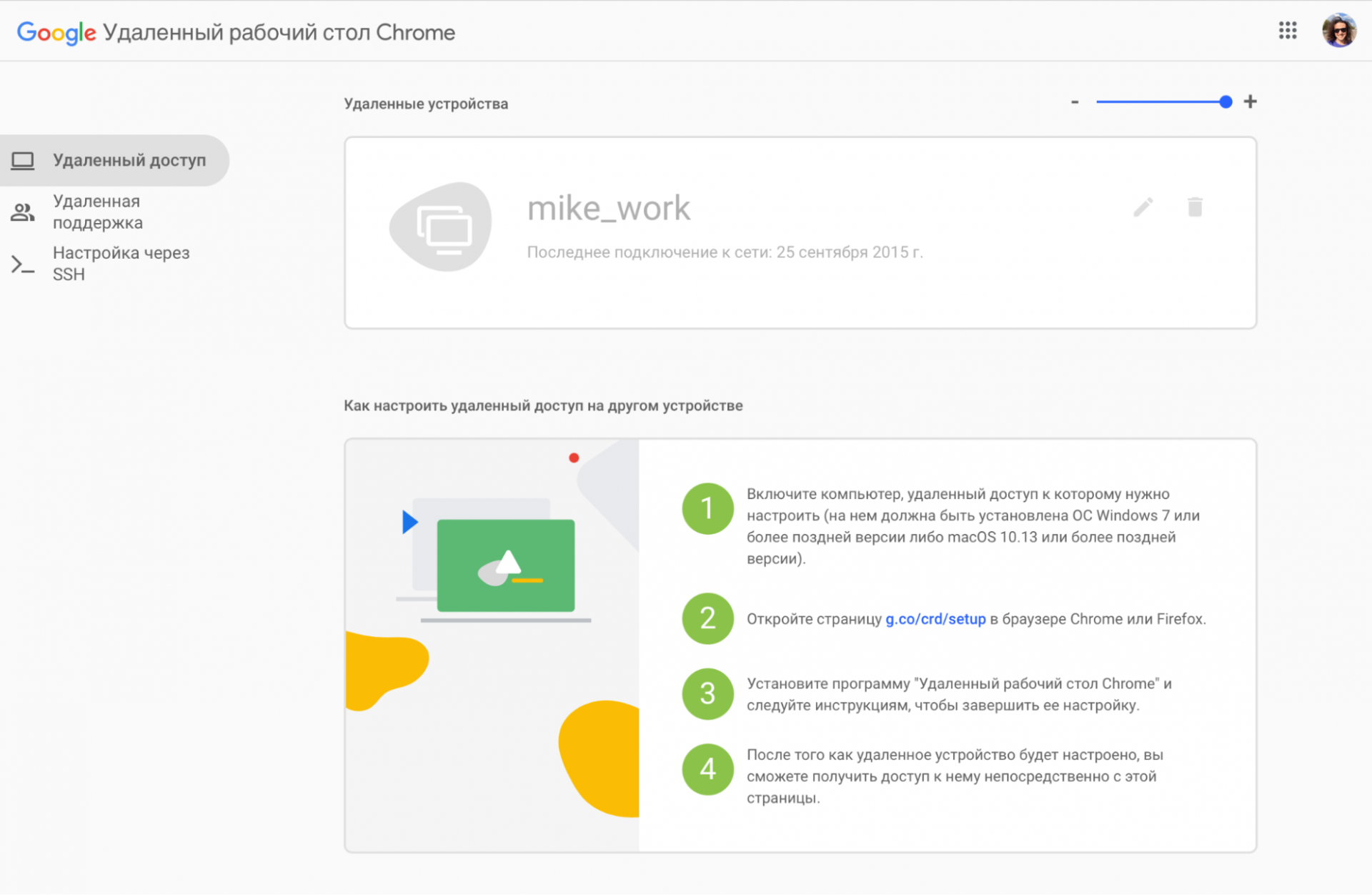This screenshot has height=895, width=1372.
Task: Connect to the mike_work device name
Action: [x=608, y=209]
